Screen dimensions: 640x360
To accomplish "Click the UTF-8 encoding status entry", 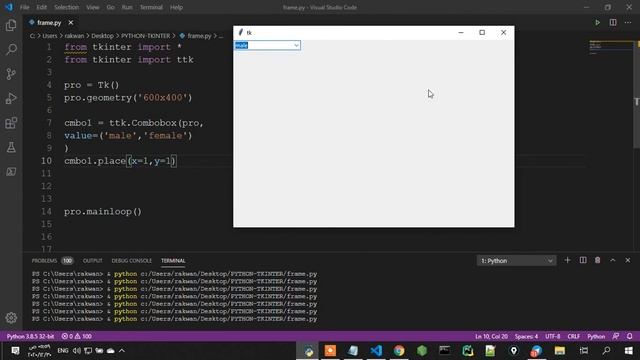I will 553,336.
